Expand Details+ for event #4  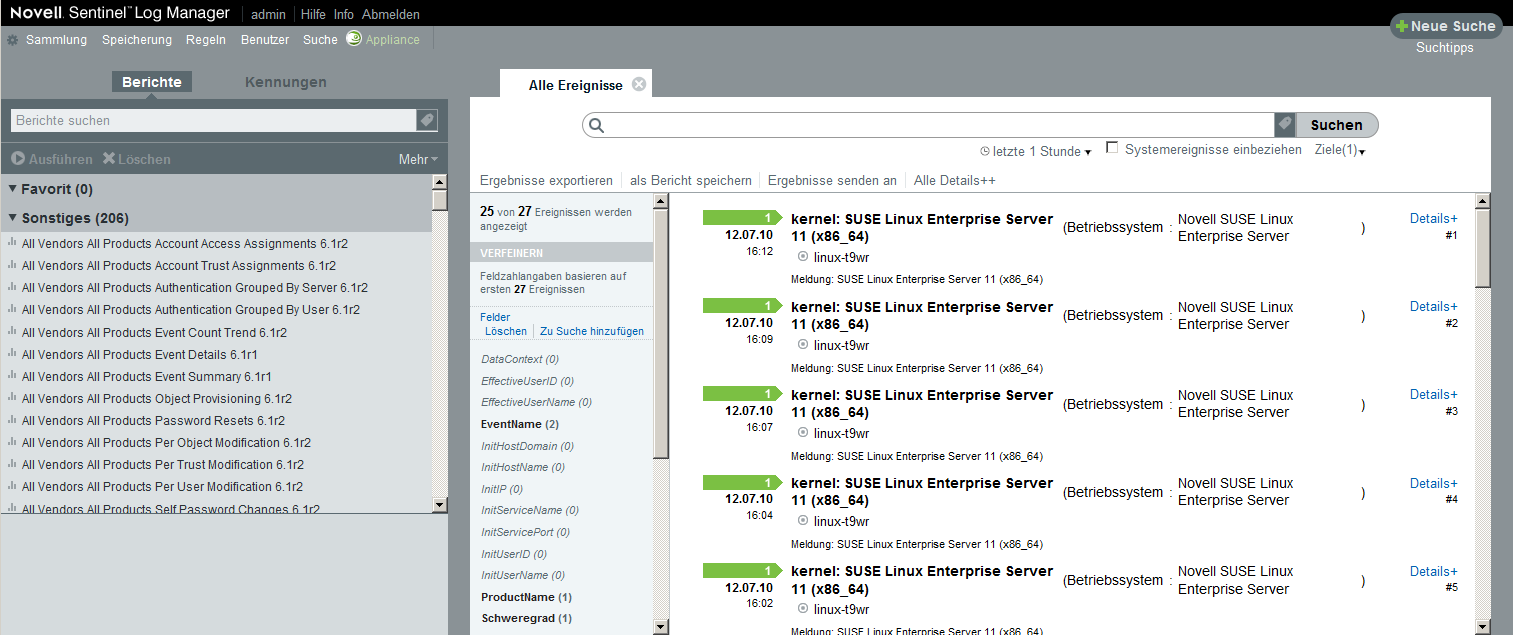click(1433, 483)
